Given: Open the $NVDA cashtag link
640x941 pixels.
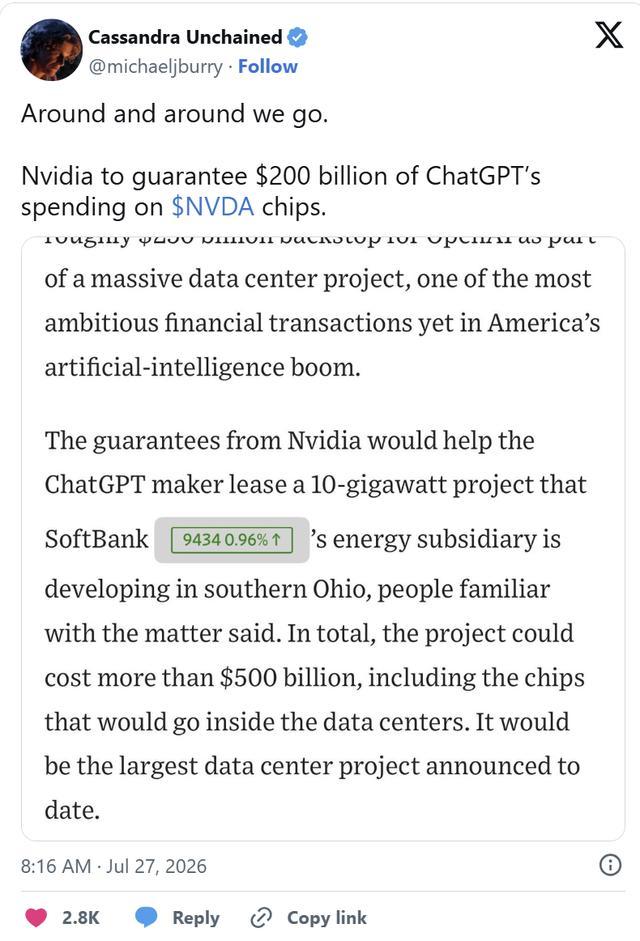Looking at the screenshot, I should coord(213,206).
